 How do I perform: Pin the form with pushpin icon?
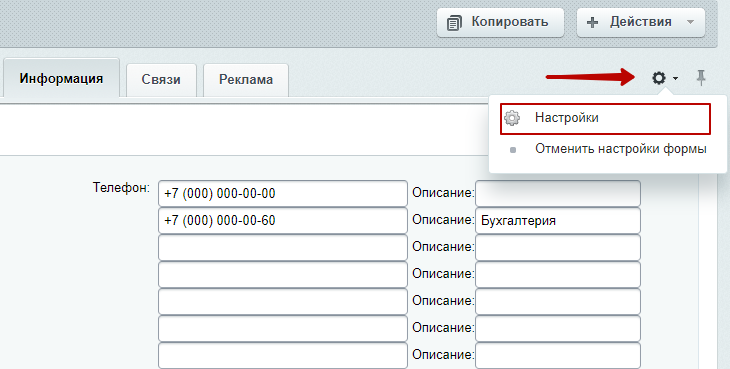701,78
